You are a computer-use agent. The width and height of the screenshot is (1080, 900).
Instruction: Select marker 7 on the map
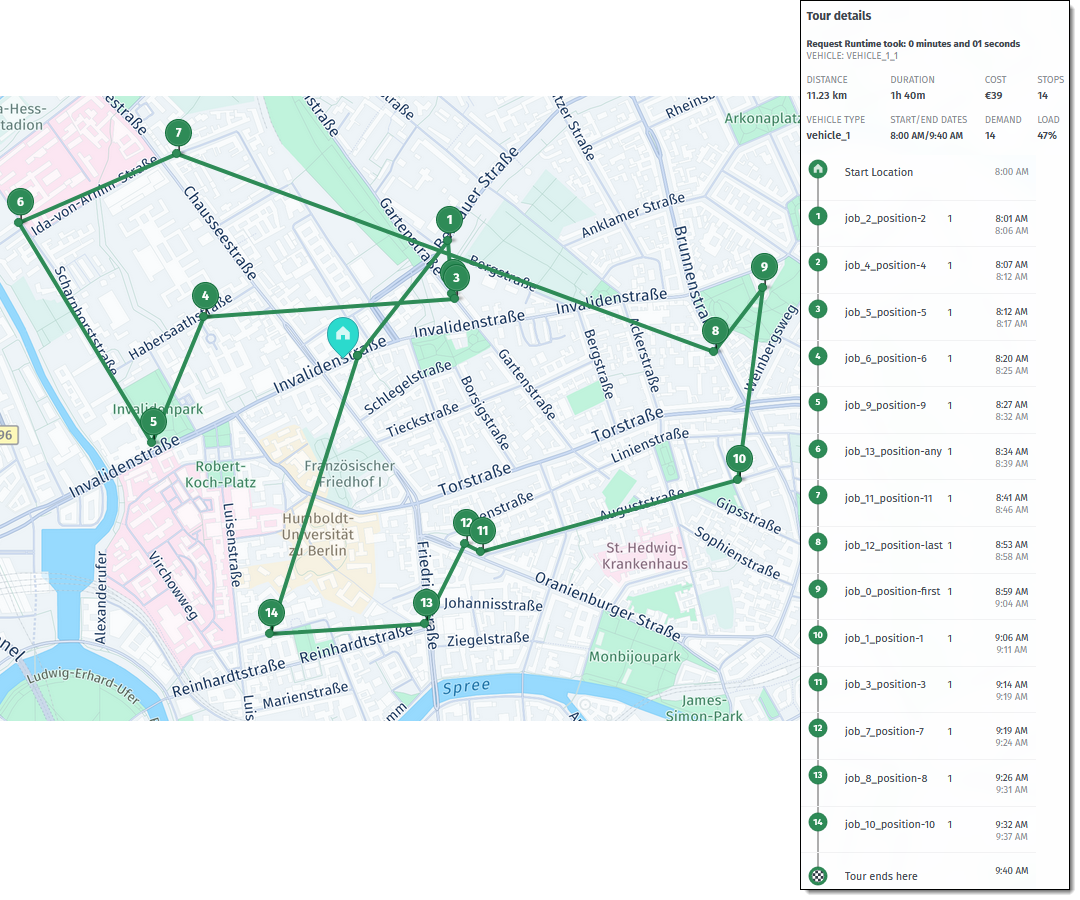tap(178, 133)
